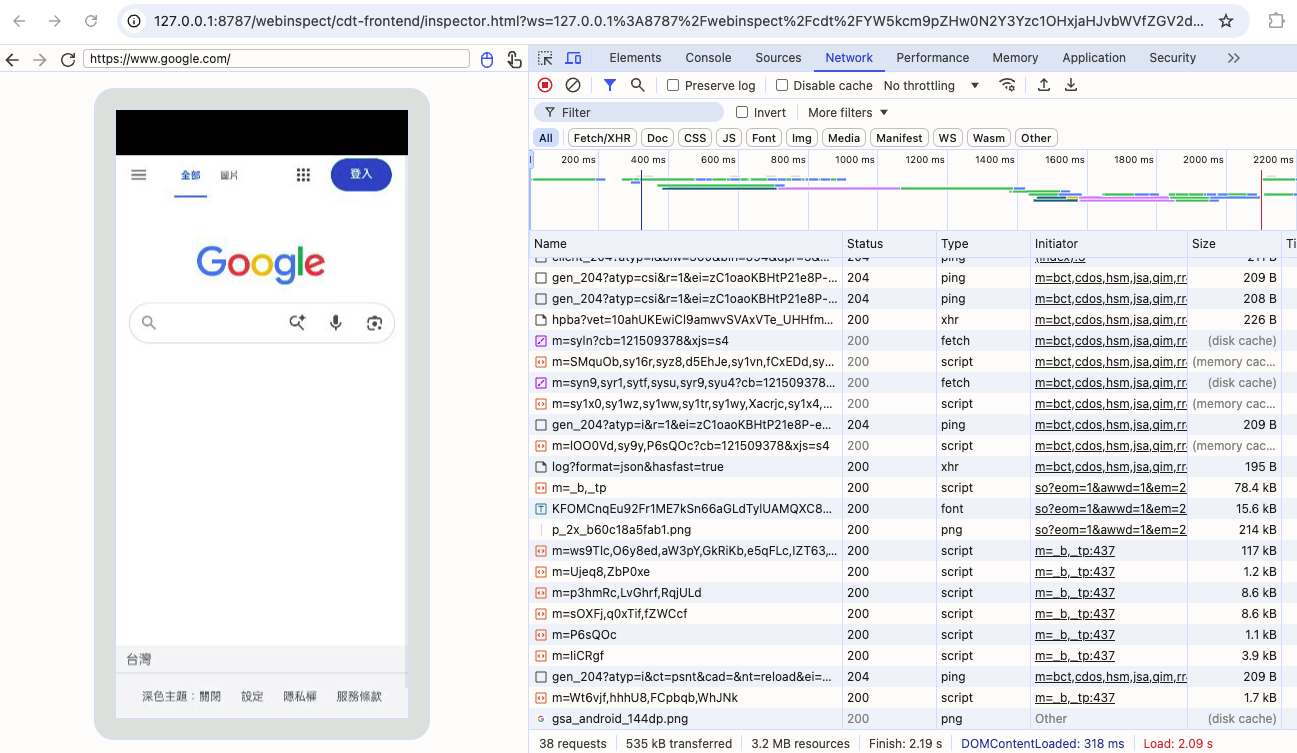Select the mouse input mode icon
1297x753 pixels.
point(487,59)
